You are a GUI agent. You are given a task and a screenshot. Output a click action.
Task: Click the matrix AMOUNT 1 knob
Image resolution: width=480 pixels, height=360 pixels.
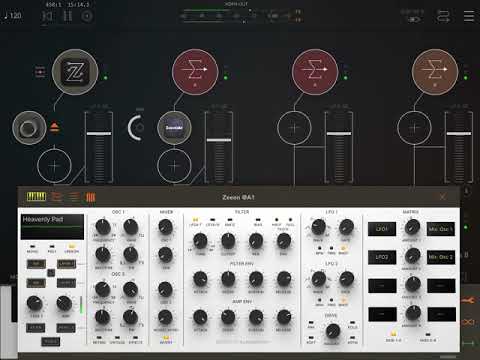pyautogui.click(x=412, y=228)
